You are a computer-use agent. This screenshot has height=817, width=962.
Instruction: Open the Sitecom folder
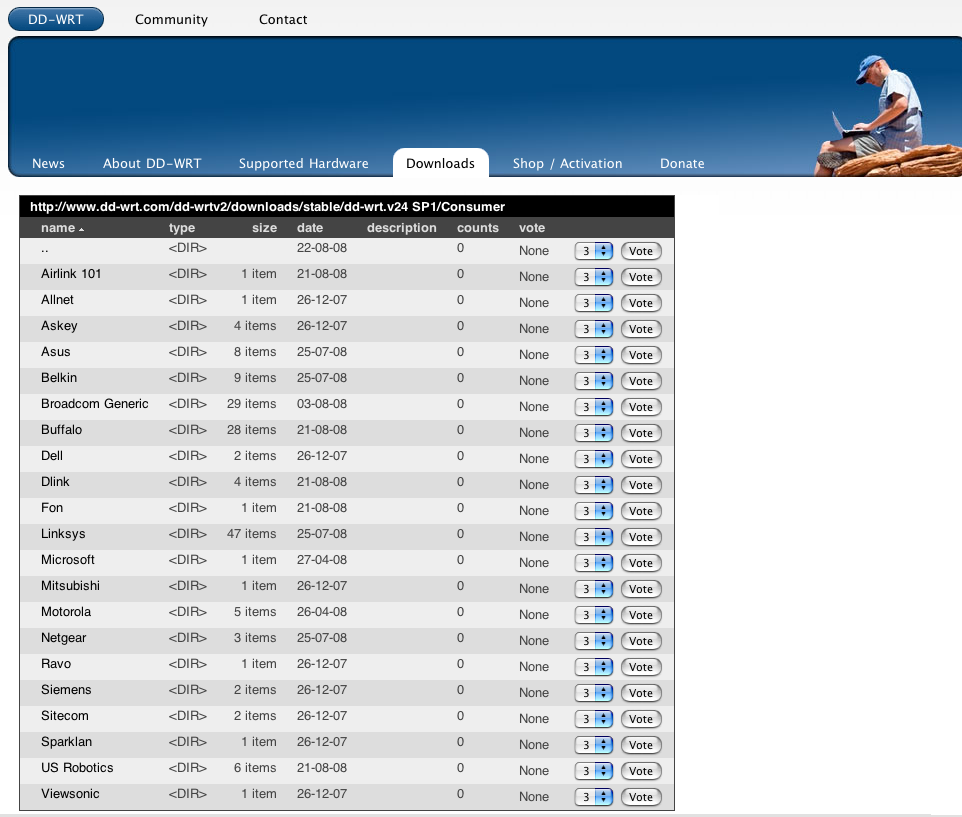[64, 716]
